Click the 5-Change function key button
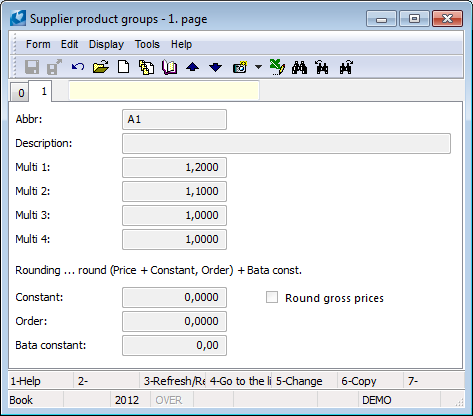473x416 pixels. [x=305, y=381]
